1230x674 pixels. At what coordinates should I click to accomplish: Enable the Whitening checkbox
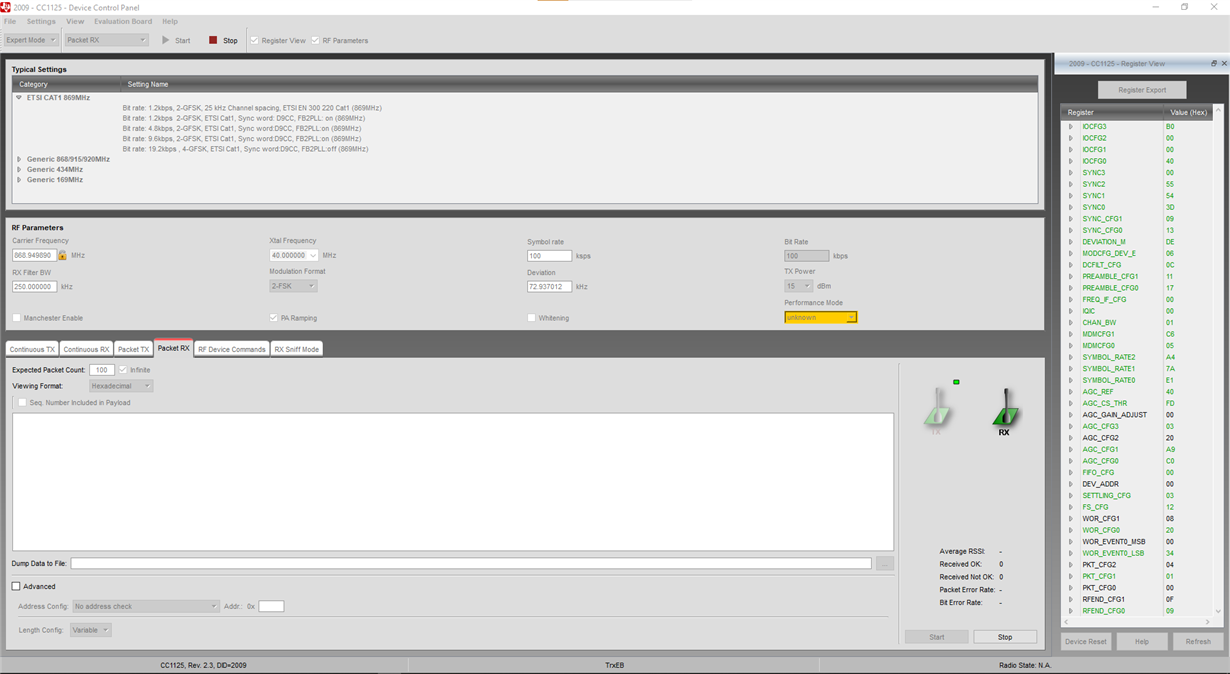coord(531,318)
